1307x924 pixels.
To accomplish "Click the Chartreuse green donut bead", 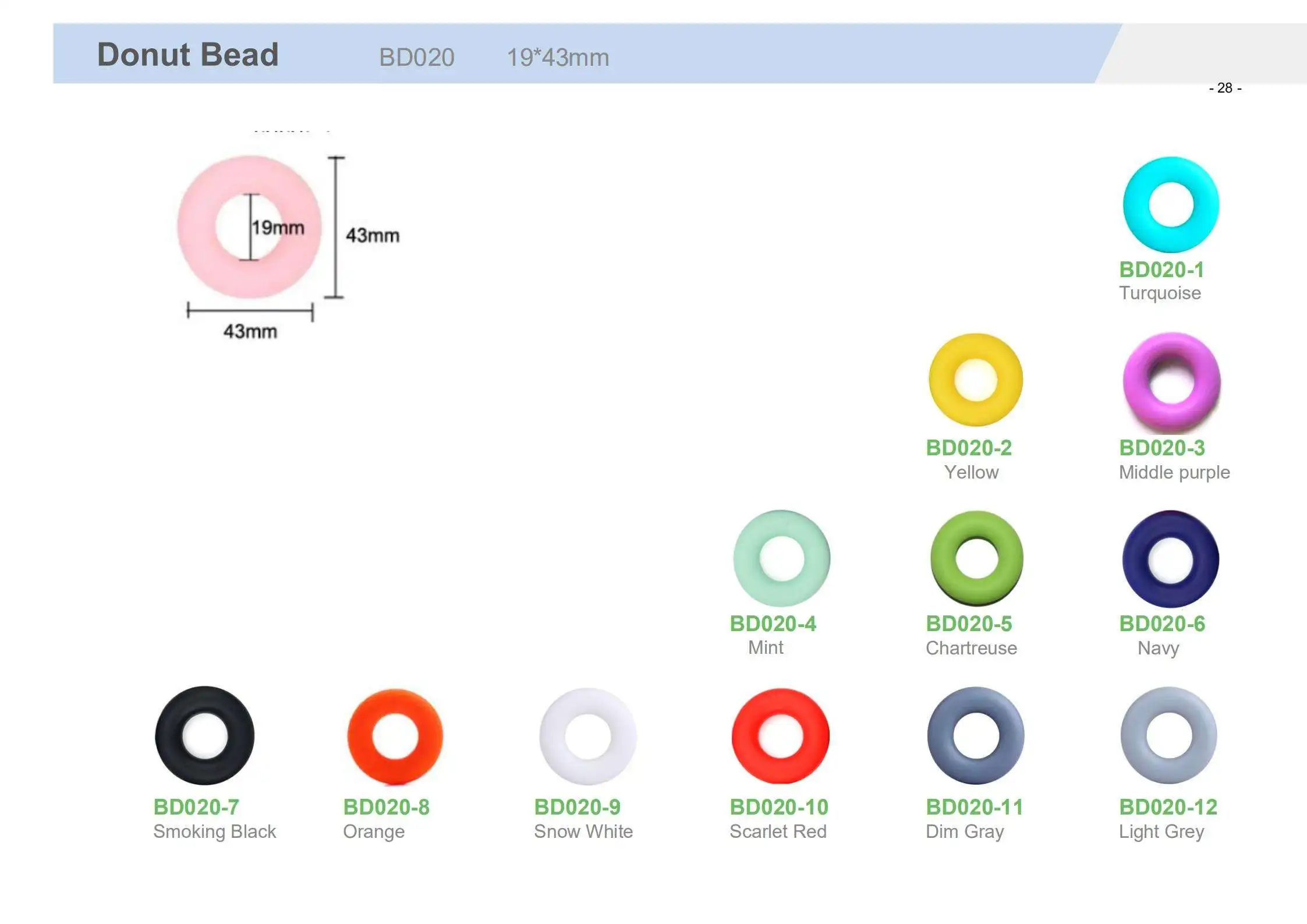I will coord(976,558).
